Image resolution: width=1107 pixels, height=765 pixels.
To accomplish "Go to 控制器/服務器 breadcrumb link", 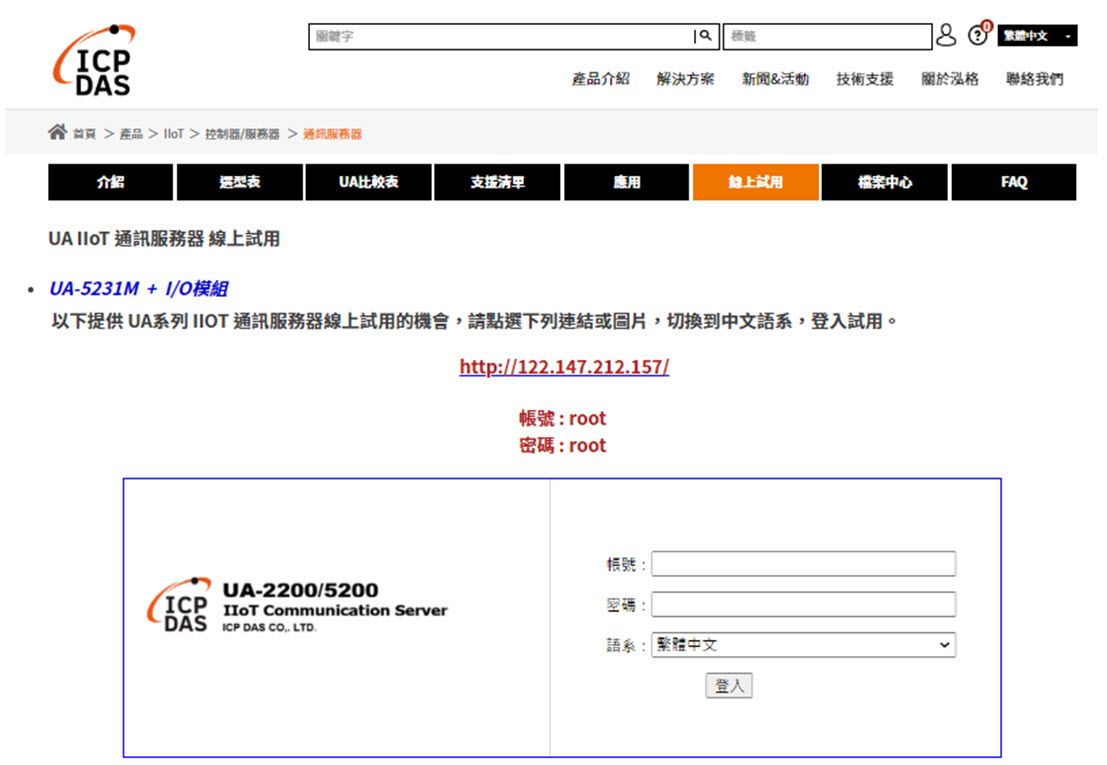I will (242, 134).
